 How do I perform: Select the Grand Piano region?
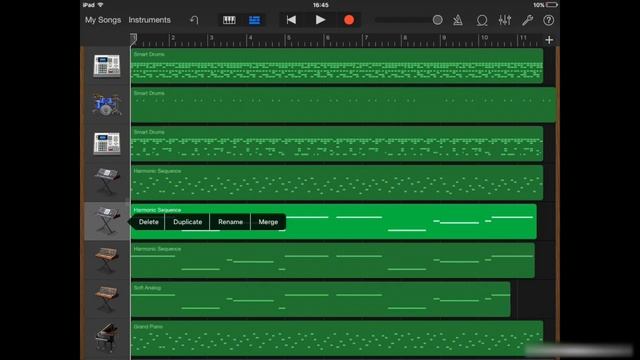(x=337, y=338)
